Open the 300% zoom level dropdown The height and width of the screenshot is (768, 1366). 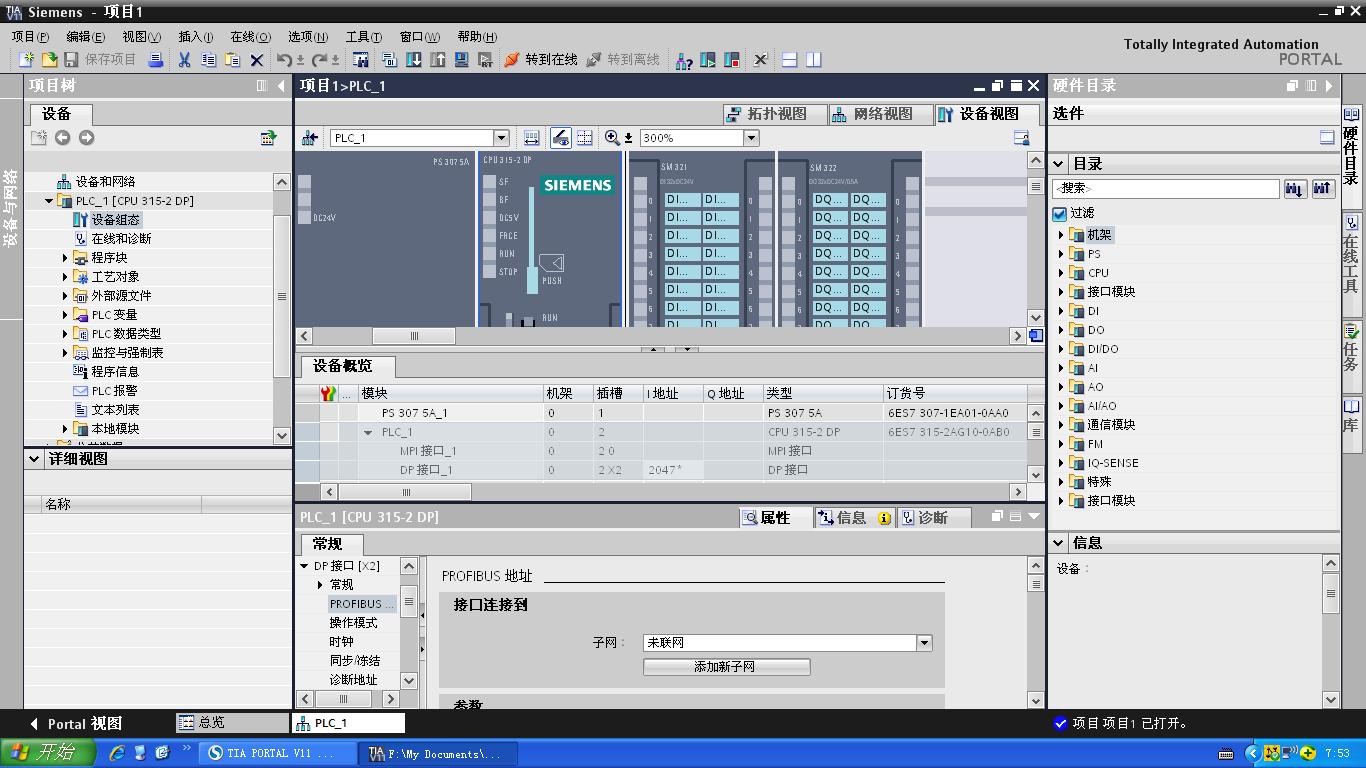[x=752, y=138]
